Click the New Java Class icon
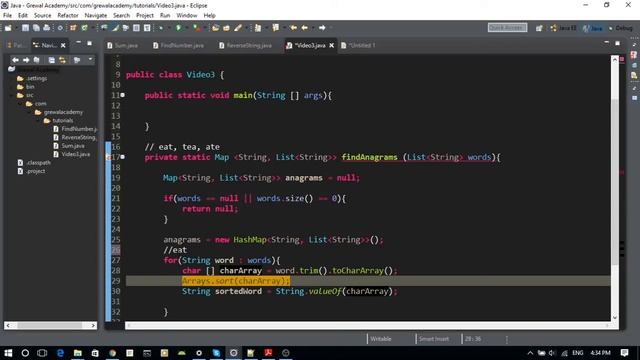 click(x=84, y=28)
